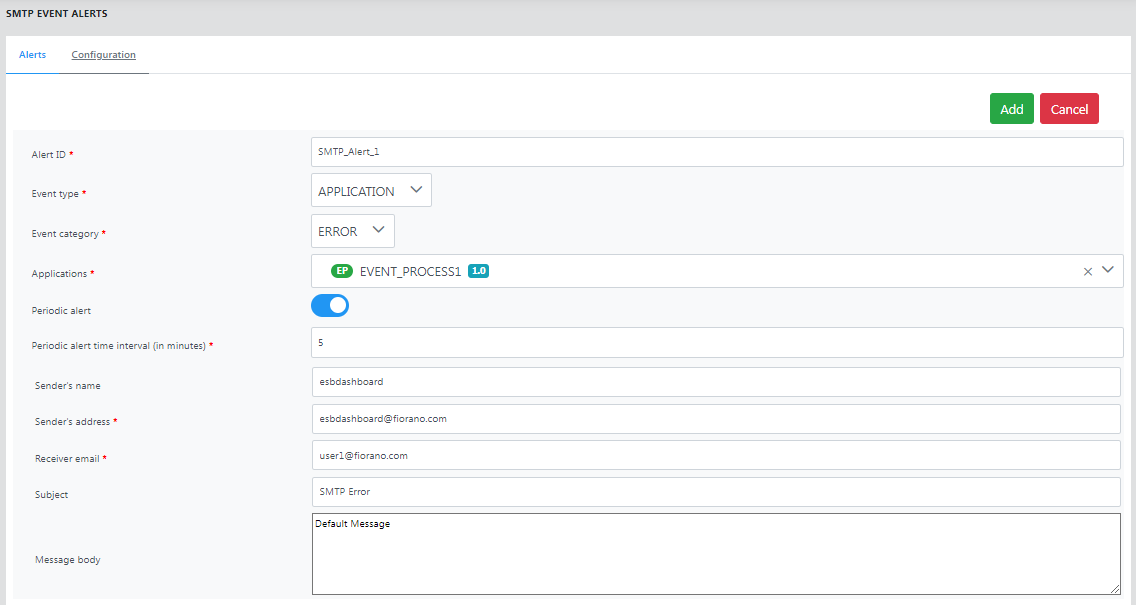Click the Message body label

67,559
